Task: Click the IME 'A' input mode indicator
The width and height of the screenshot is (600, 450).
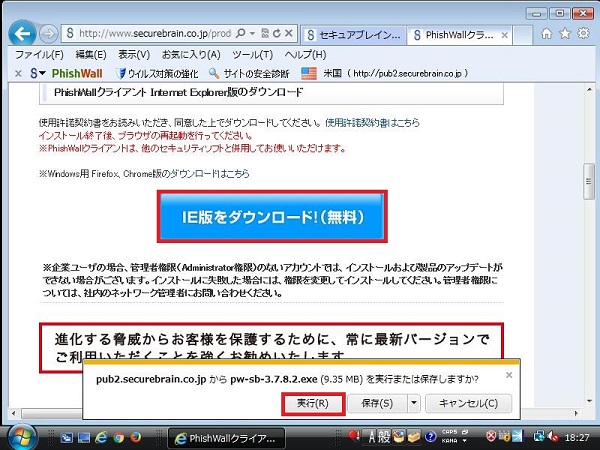Action: pos(372,436)
